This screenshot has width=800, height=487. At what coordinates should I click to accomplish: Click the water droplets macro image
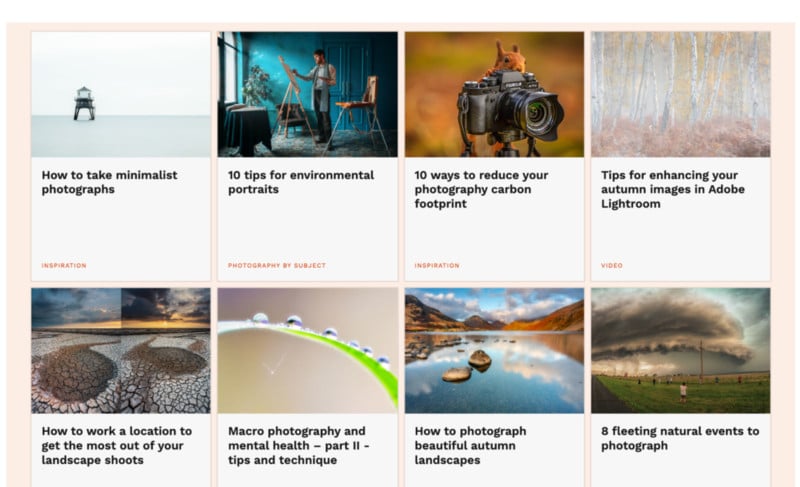pyautogui.click(x=308, y=351)
